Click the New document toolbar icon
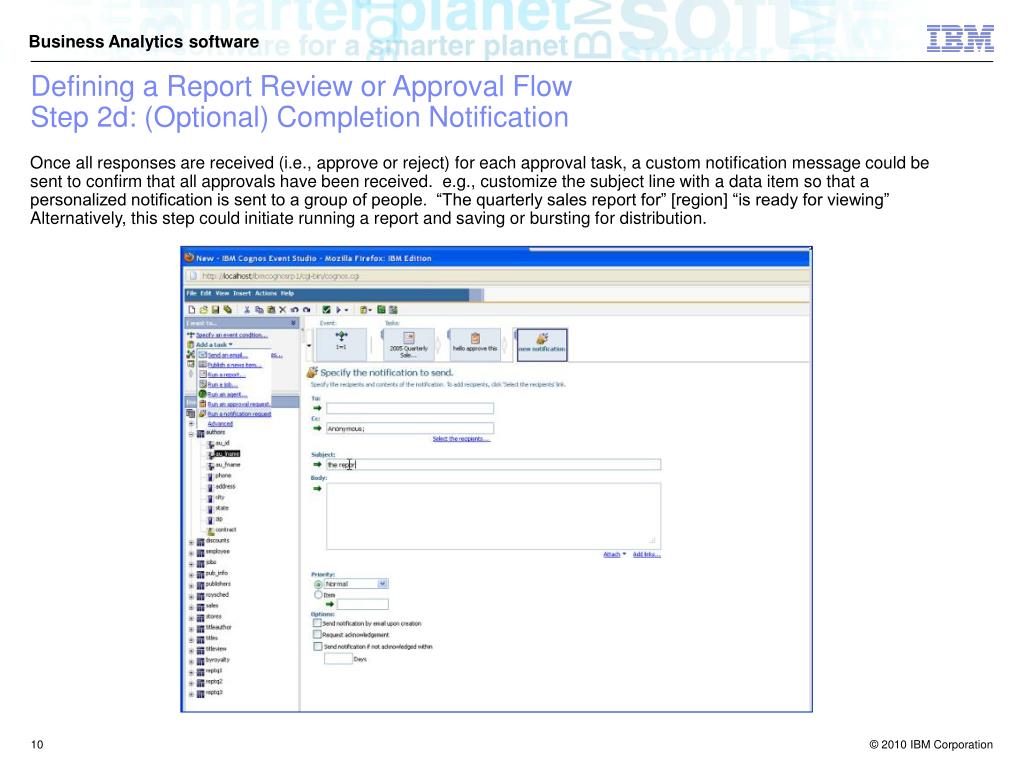The image size is (1024, 768). tap(192, 310)
